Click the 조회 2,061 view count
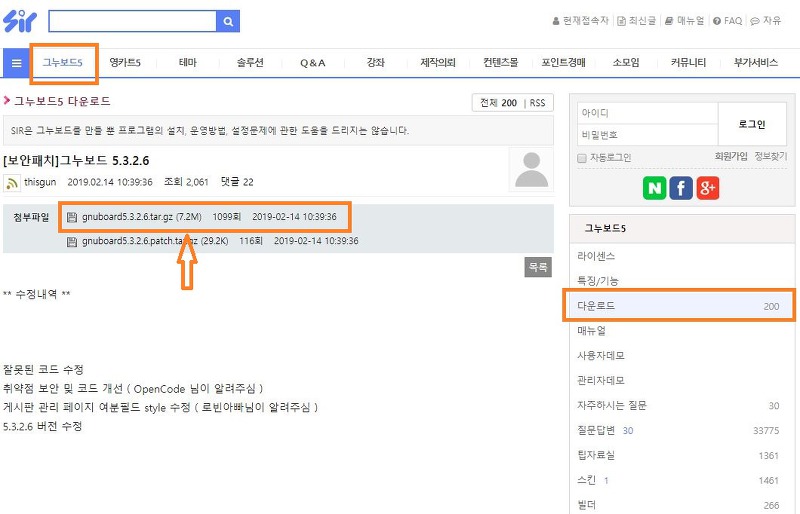 point(186,182)
